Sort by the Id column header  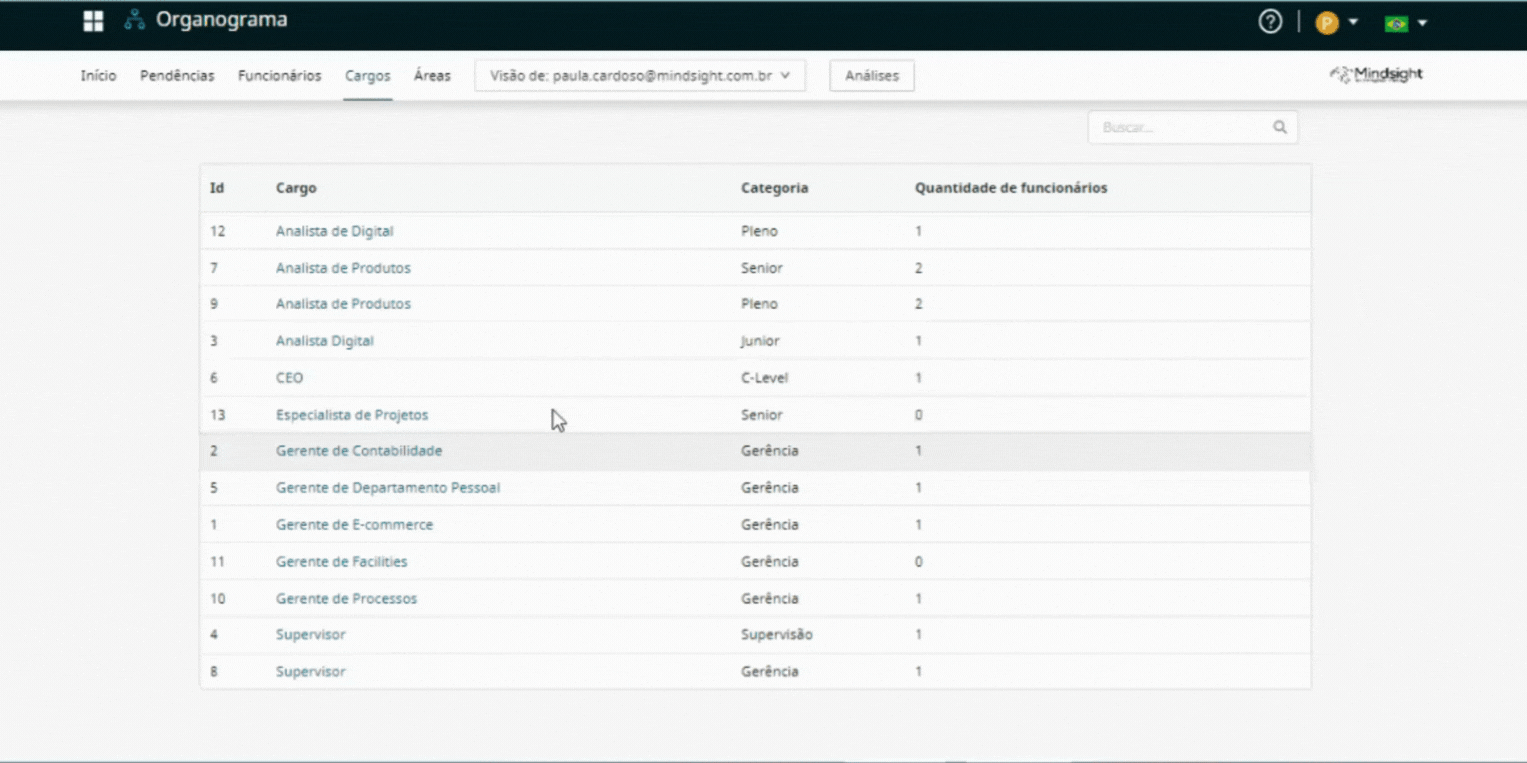[x=217, y=188]
